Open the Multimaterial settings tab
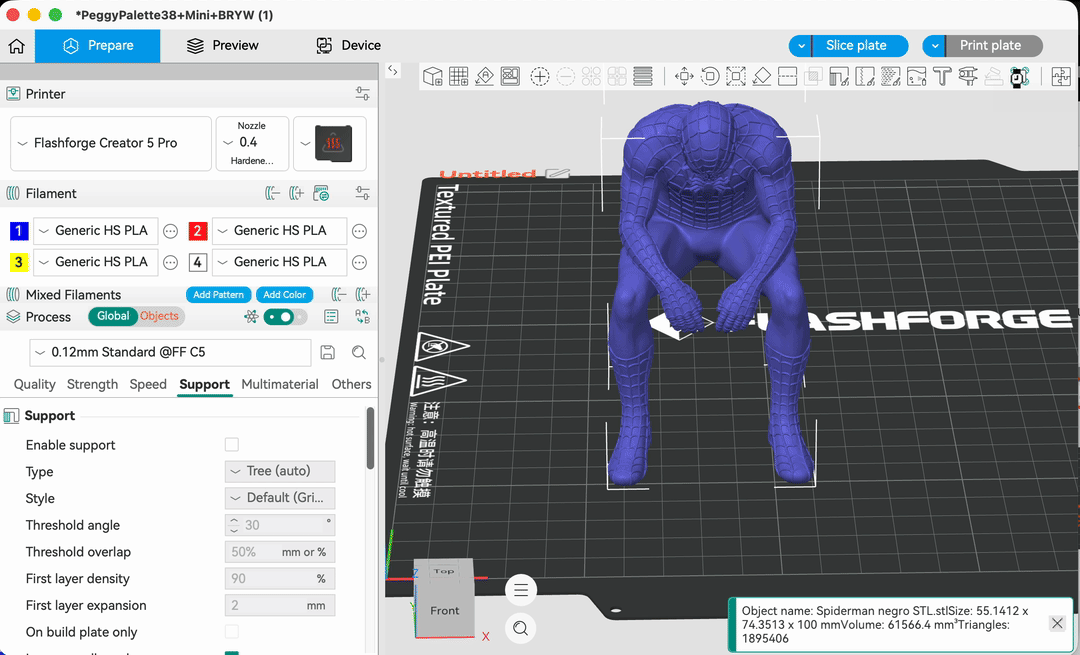This screenshot has width=1080, height=655. coord(280,384)
